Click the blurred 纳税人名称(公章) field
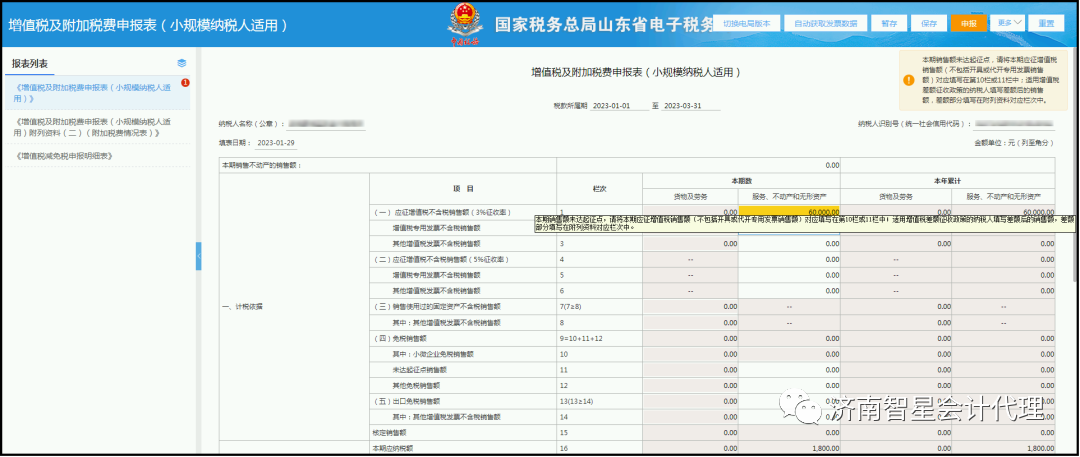The height and width of the screenshot is (457, 1080). point(326,124)
